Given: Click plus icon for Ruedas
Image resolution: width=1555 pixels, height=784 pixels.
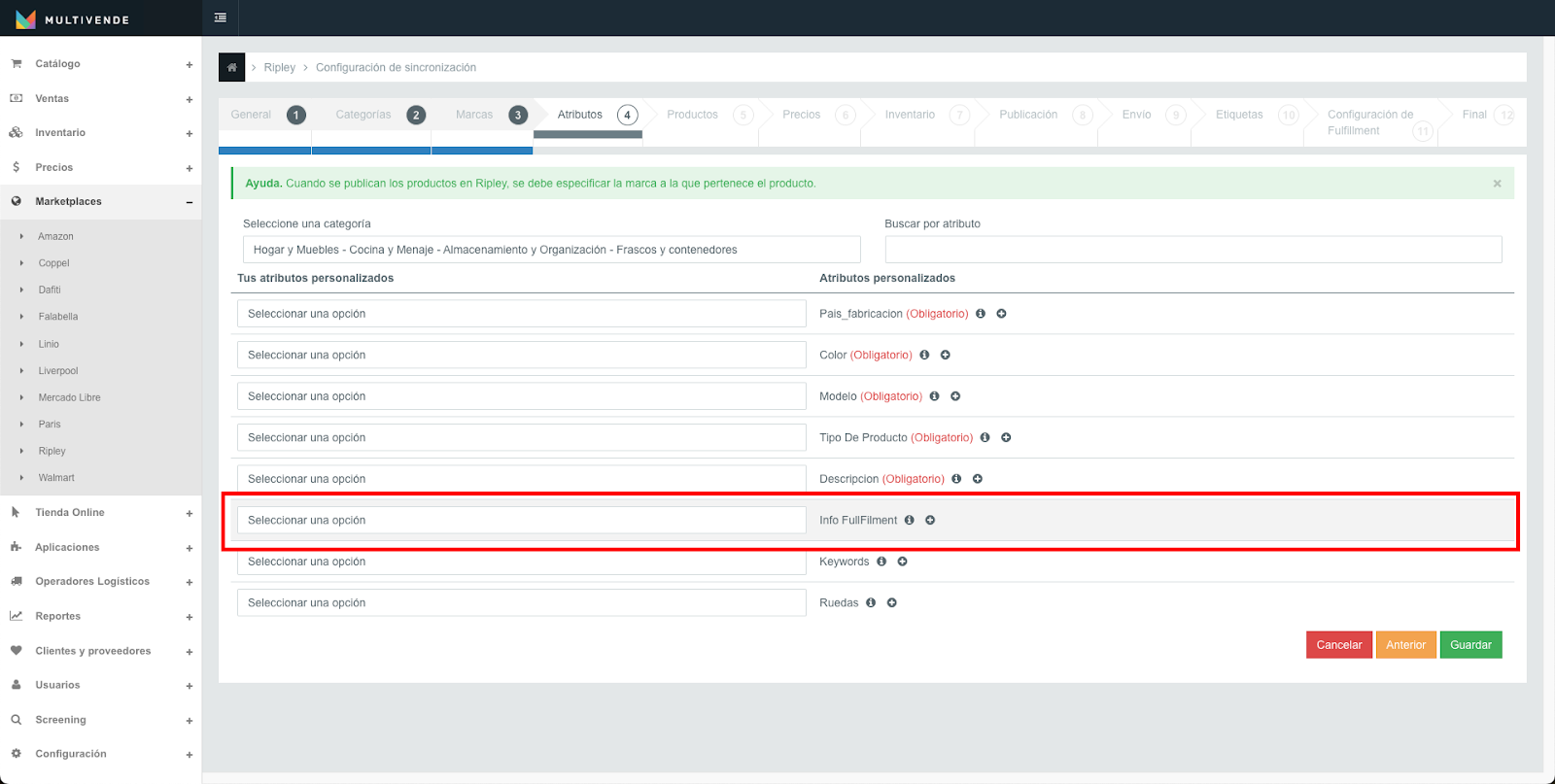Looking at the screenshot, I should click(891, 602).
